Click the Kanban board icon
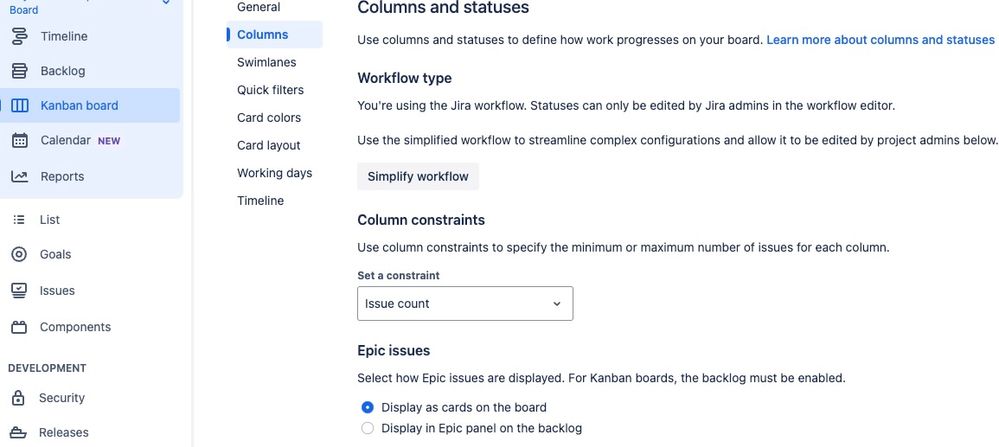The height and width of the screenshot is (447, 999). (x=20, y=105)
